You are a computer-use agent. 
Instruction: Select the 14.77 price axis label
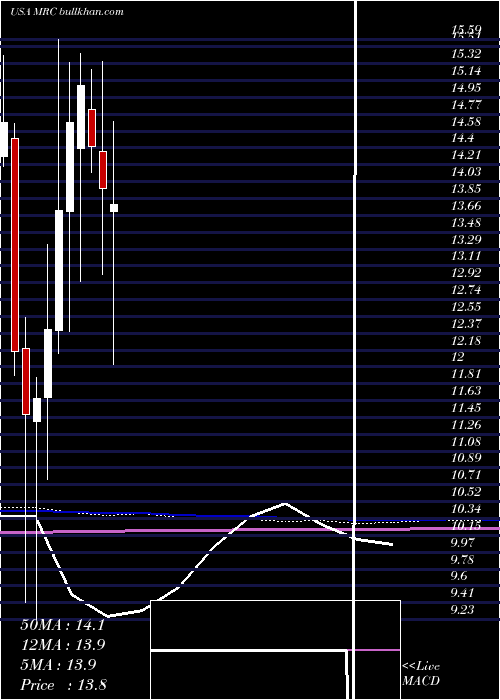click(x=466, y=104)
